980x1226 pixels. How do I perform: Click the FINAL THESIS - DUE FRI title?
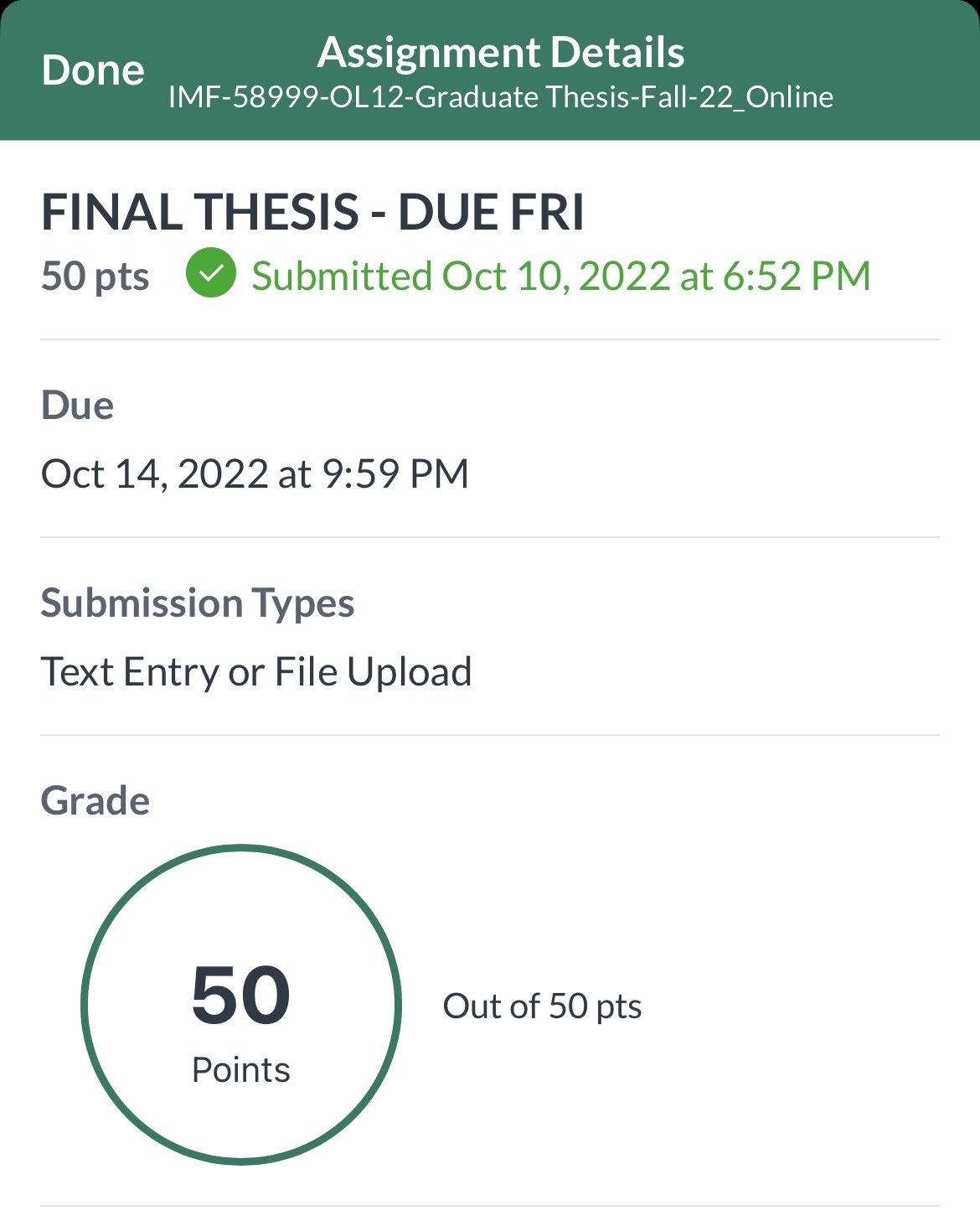click(312, 211)
